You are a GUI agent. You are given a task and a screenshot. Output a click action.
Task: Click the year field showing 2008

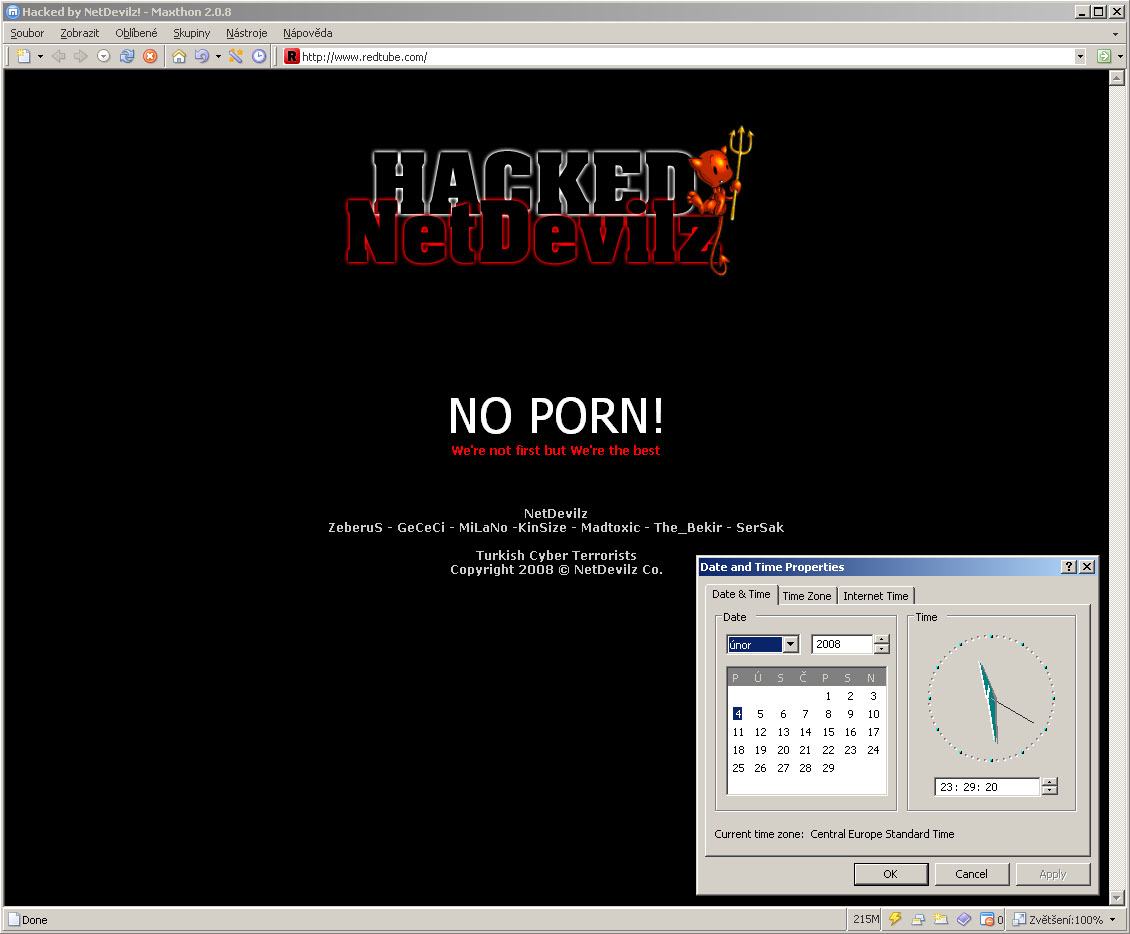tap(842, 644)
